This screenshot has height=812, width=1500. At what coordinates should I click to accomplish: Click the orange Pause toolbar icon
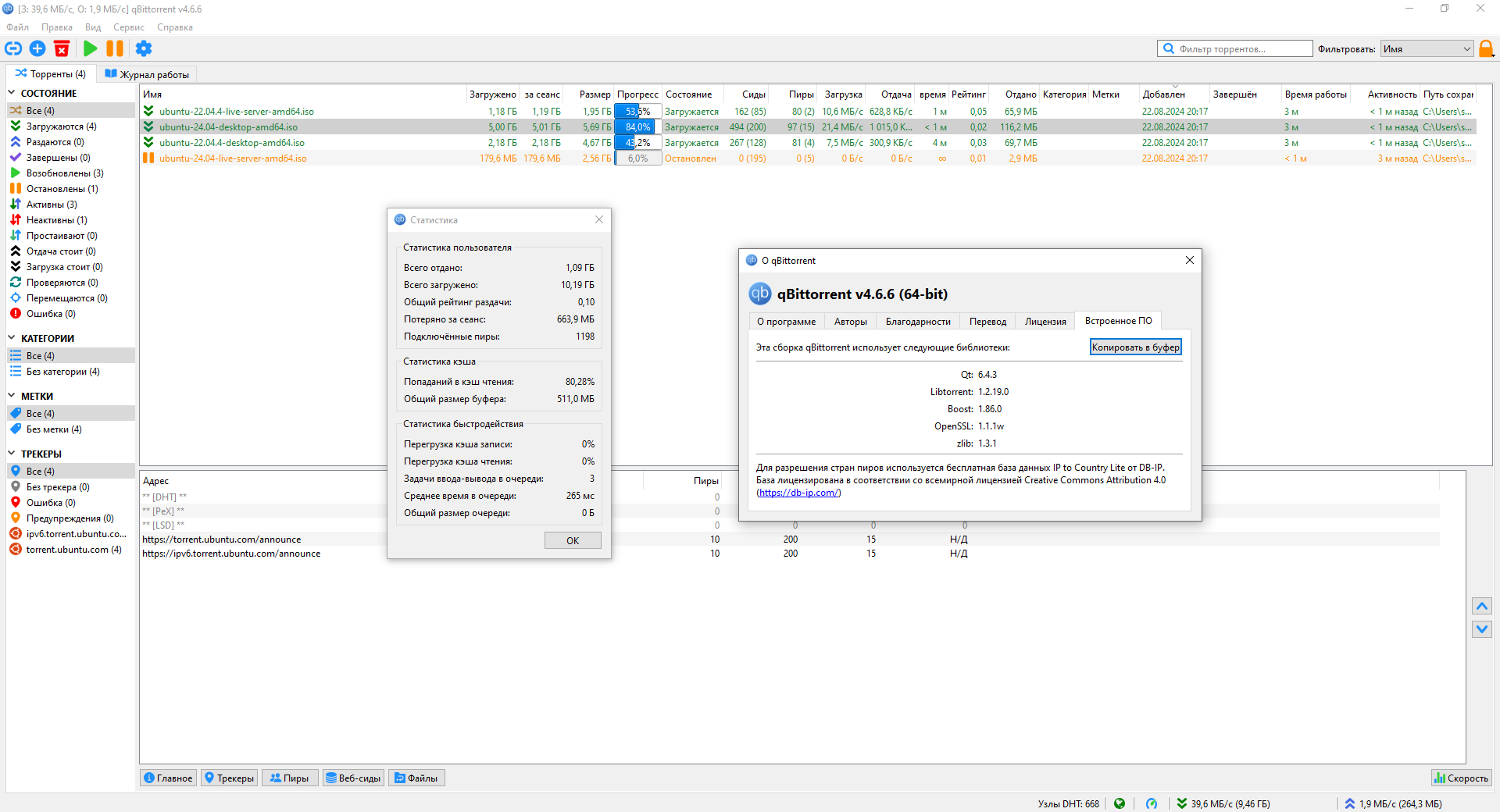[x=115, y=48]
